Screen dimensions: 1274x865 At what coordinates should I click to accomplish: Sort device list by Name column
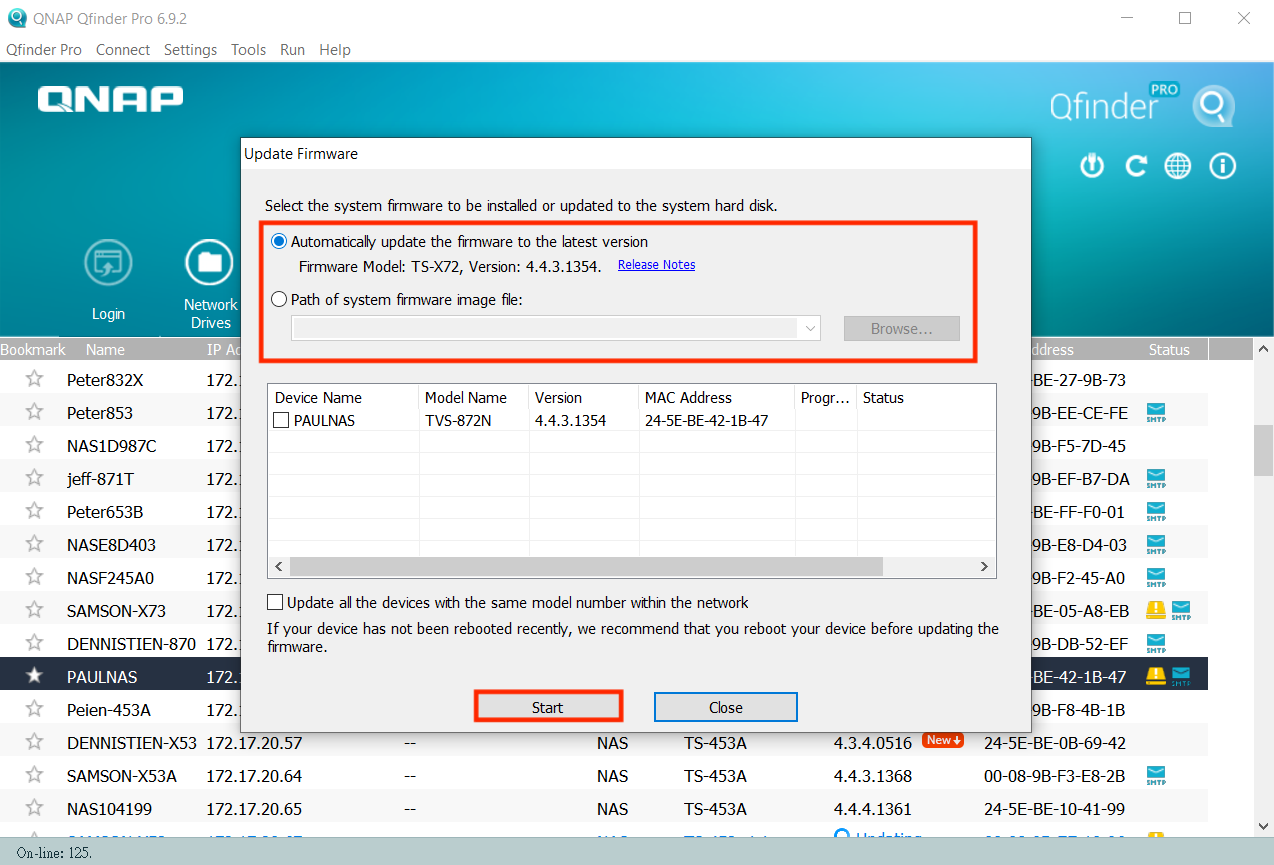pyautogui.click(x=105, y=350)
